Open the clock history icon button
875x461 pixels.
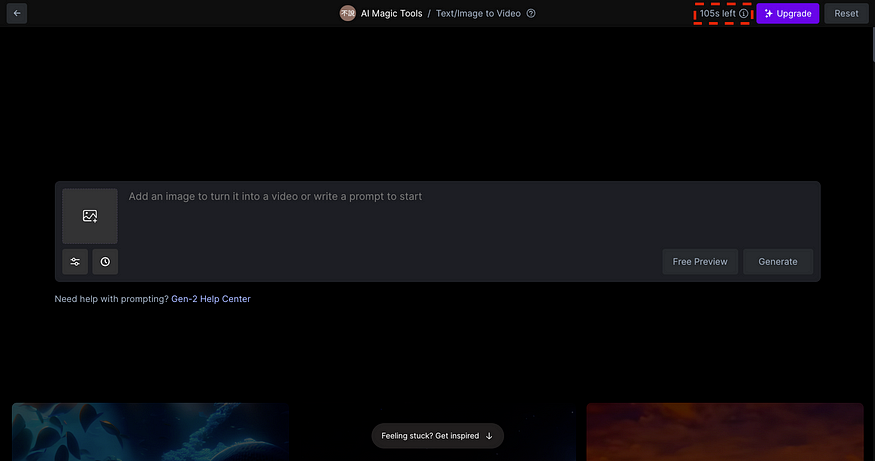pos(105,262)
